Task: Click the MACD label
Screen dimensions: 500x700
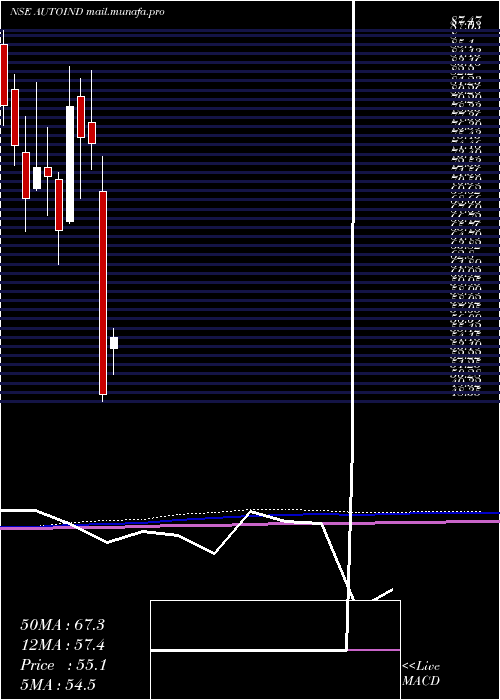Action: tap(421, 681)
